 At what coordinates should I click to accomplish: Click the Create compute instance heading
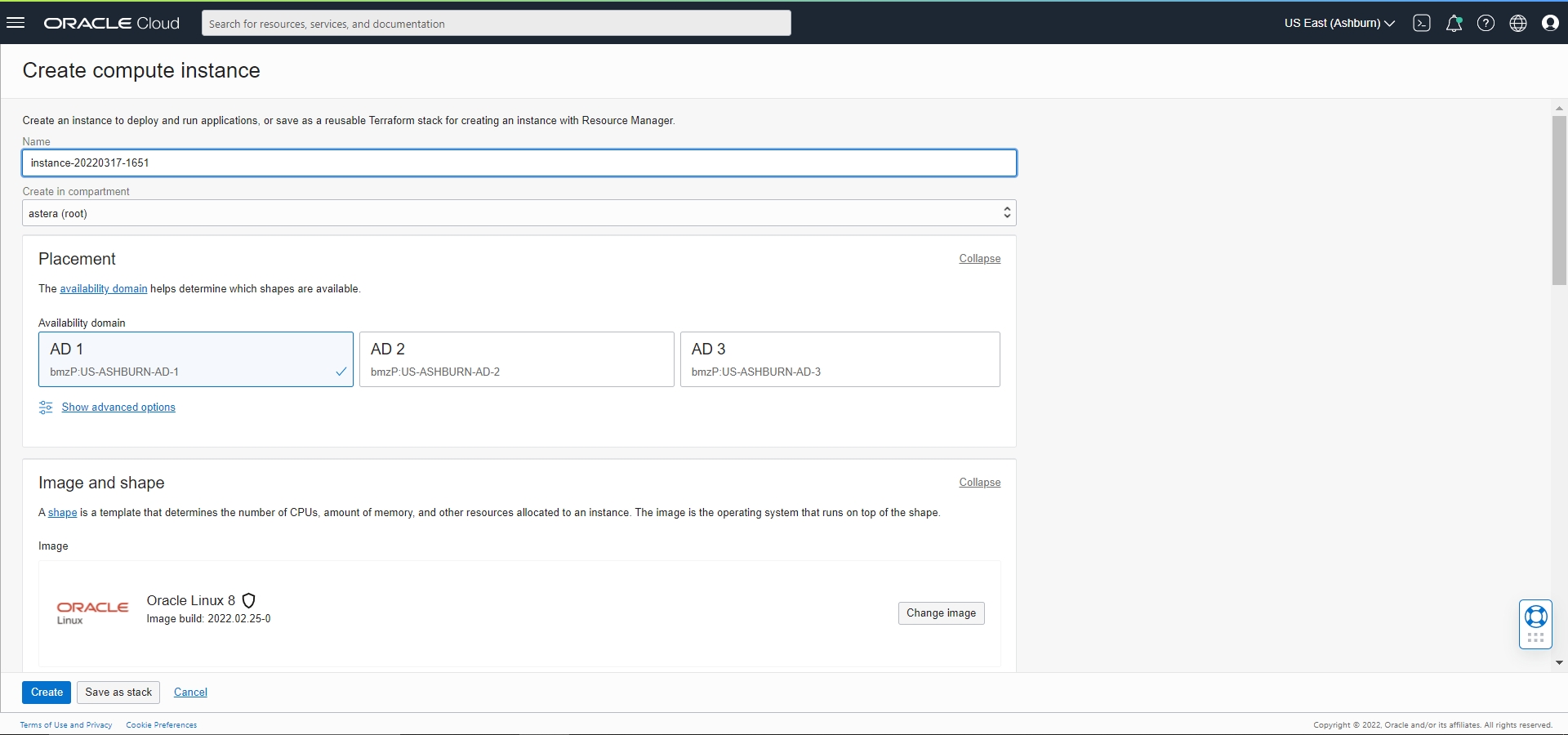tap(141, 71)
